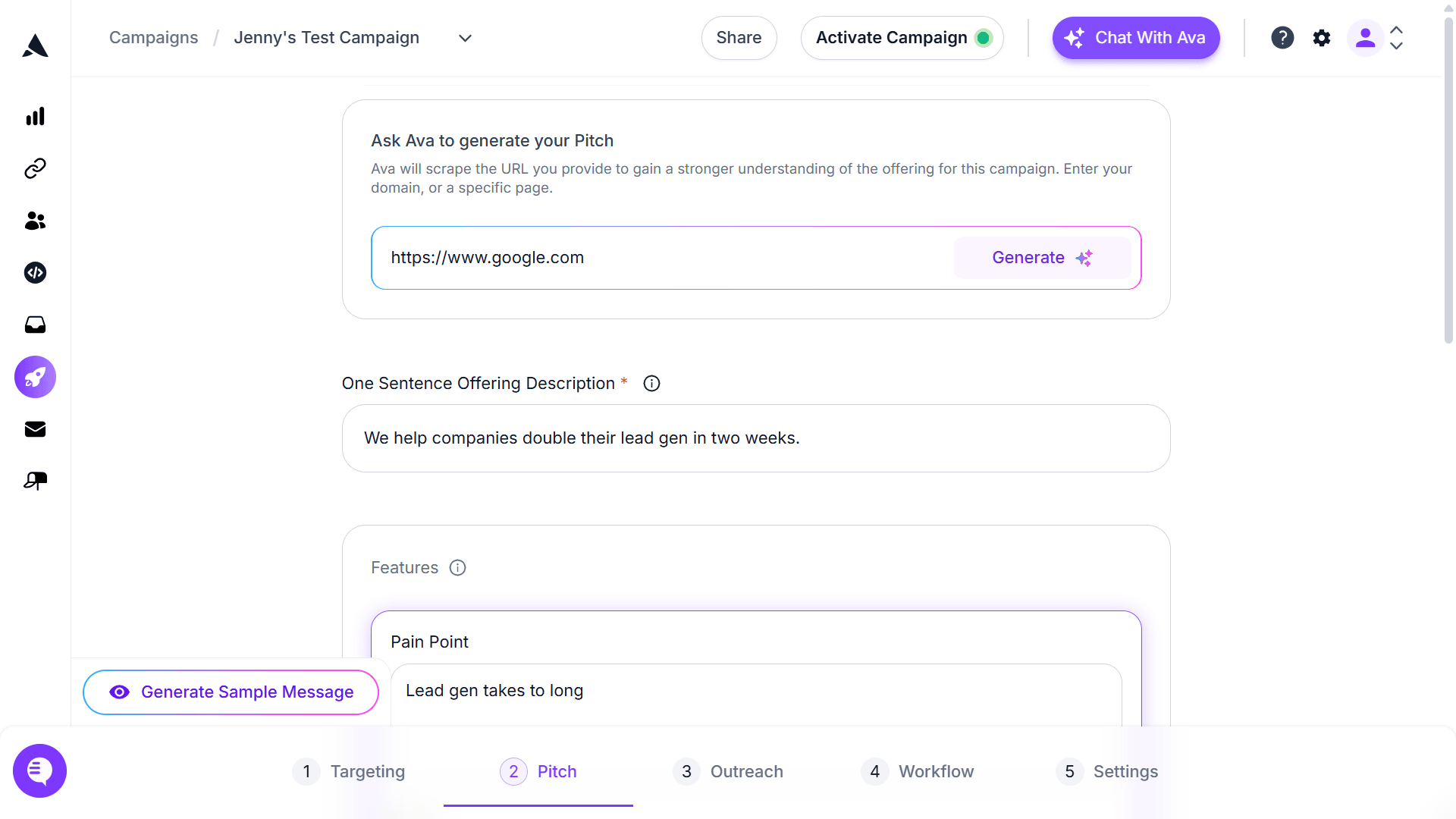Open the help question mark icon

pyautogui.click(x=1282, y=37)
